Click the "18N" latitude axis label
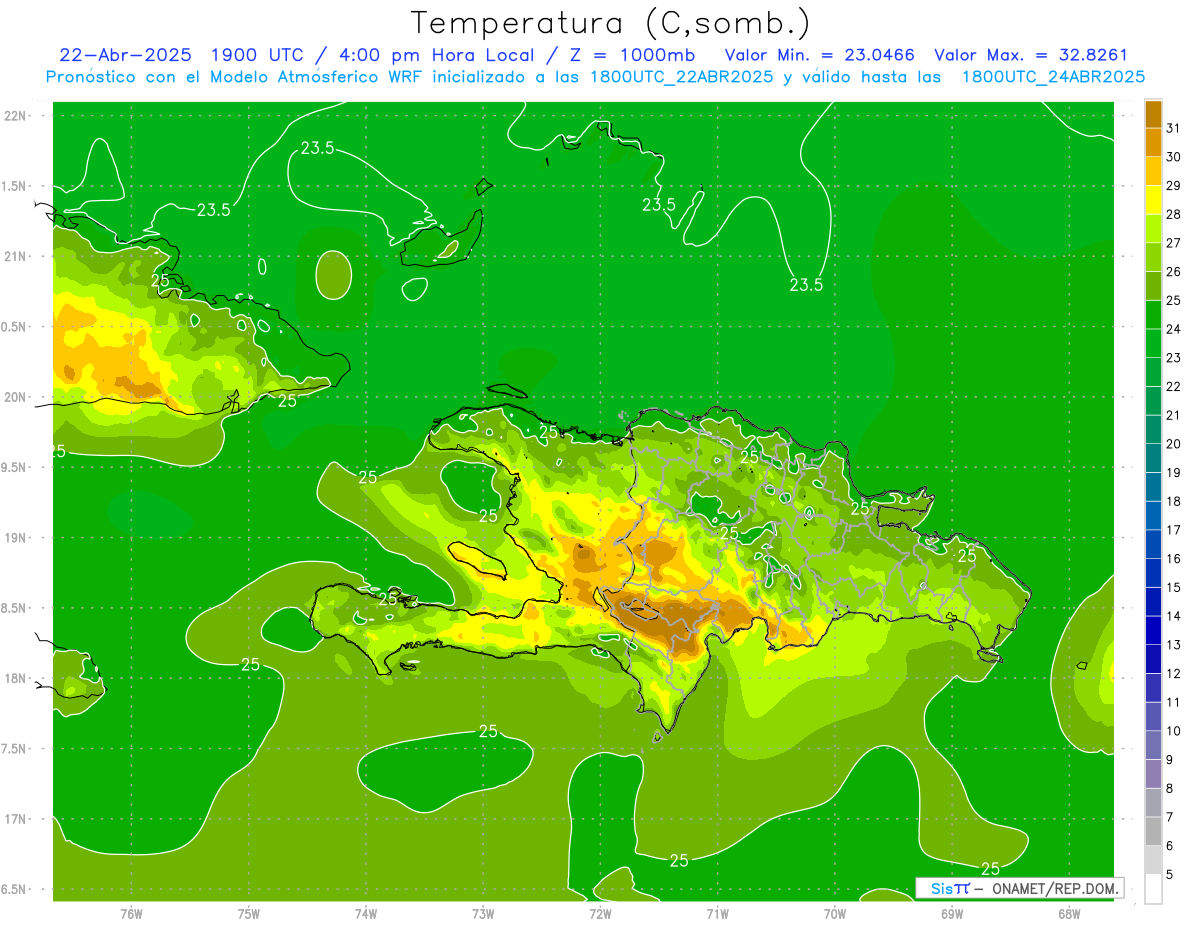This screenshot has height=927, width=1200. tap(14, 678)
